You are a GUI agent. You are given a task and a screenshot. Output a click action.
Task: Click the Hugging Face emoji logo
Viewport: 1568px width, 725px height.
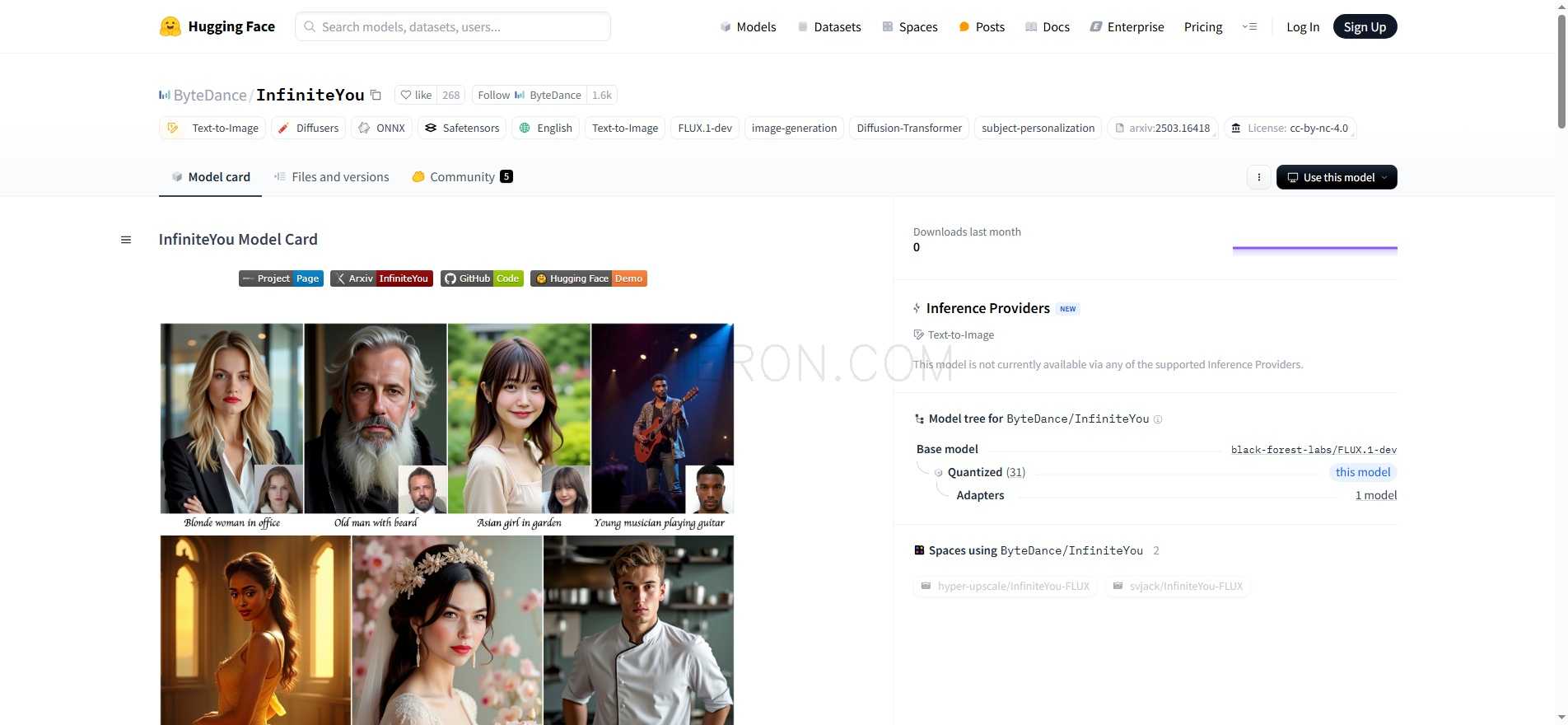pyautogui.click(x=170, y=26)
